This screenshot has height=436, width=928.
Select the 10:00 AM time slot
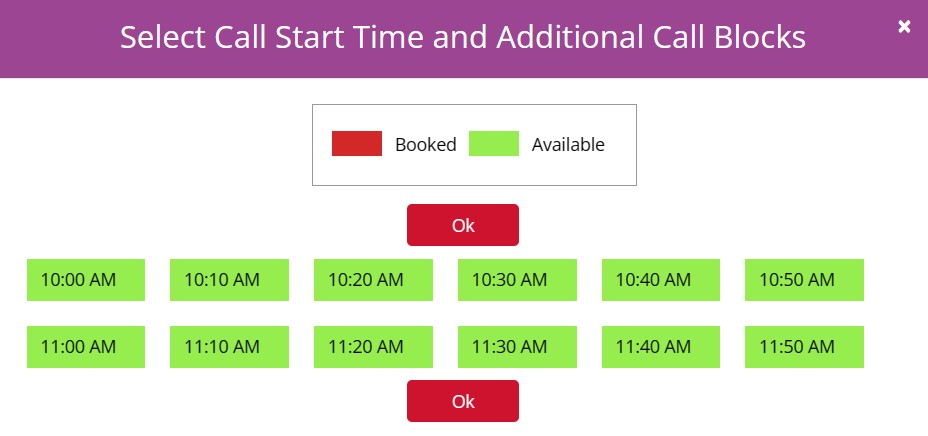(86, 280)
